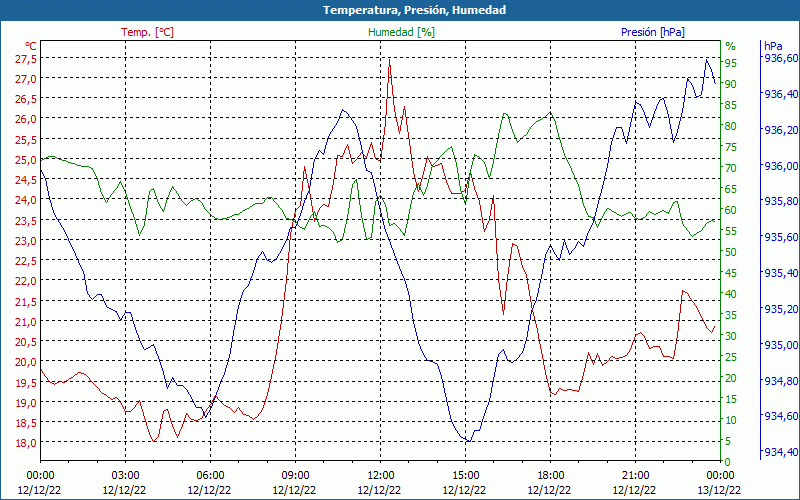Click the '20,5' temperature axis value
800x500 pixels.
pos(26,341)
